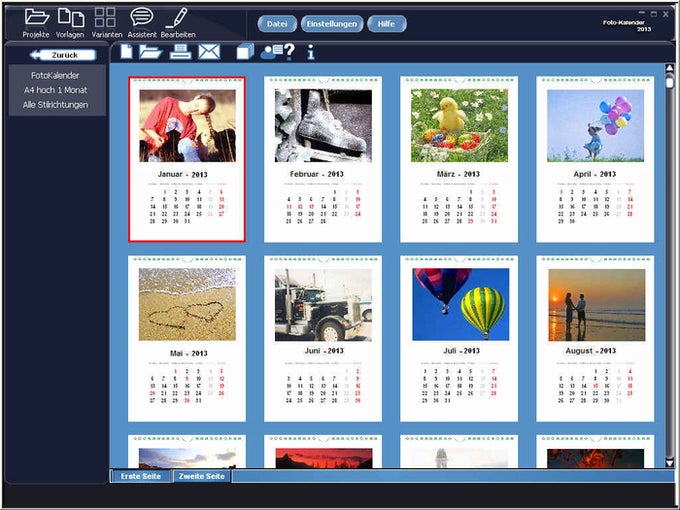Viewport: 680px width, 510px height.
Task: Open the Bearbeiten pencil icon
Action: 177,17
